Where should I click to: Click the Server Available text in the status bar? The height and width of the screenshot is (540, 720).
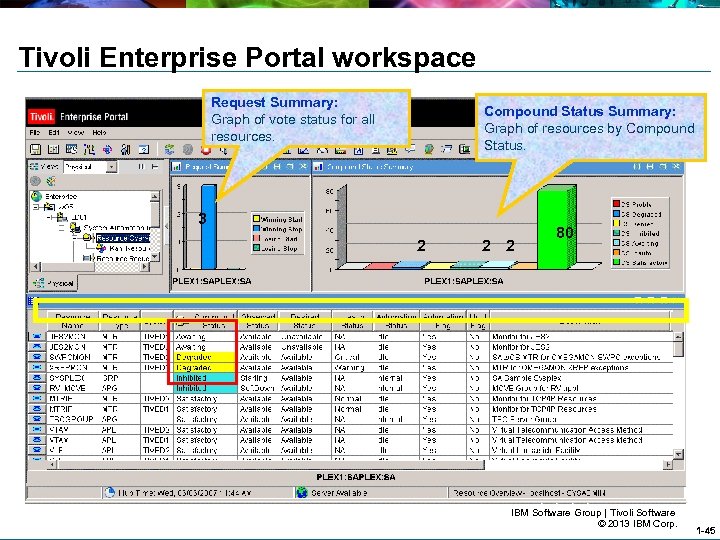coord(339,493)
